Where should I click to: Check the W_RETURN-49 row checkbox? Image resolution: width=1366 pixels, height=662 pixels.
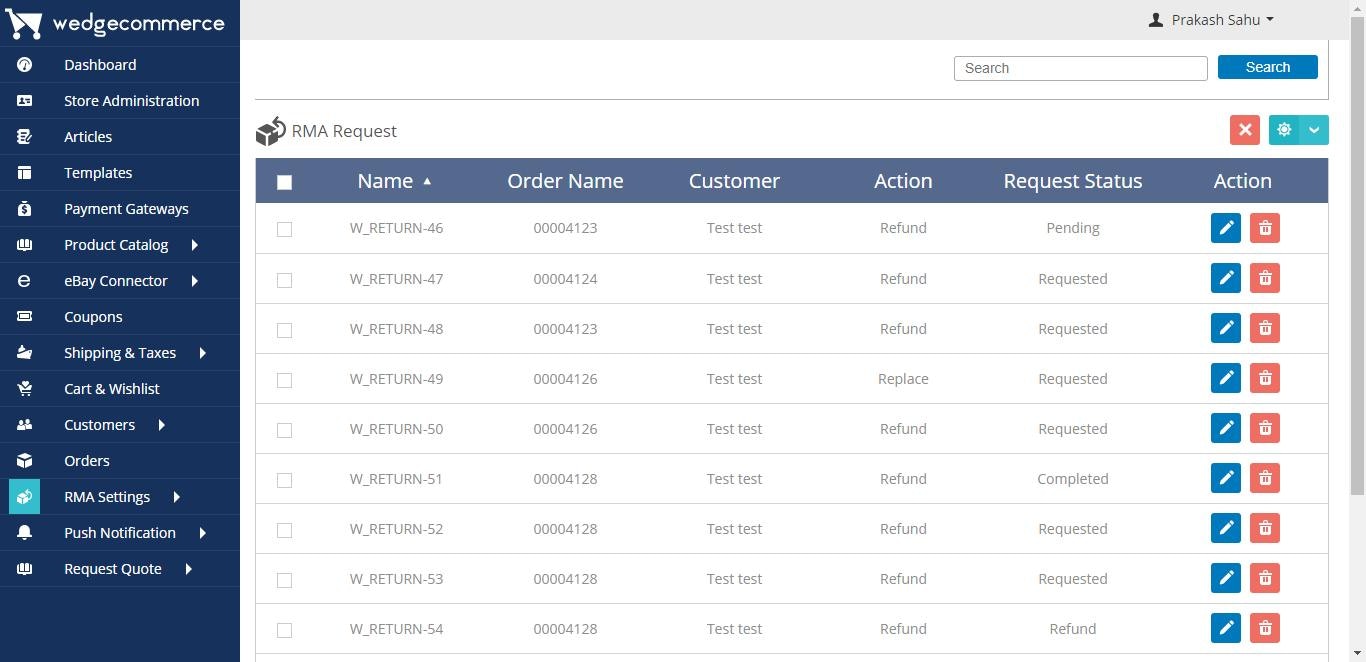[284, 380]
